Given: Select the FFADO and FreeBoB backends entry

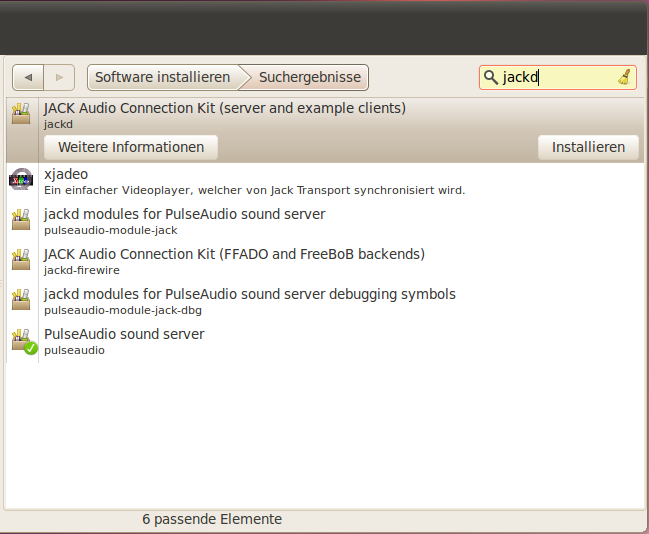Looking at the screenshot, I should 234,261.
